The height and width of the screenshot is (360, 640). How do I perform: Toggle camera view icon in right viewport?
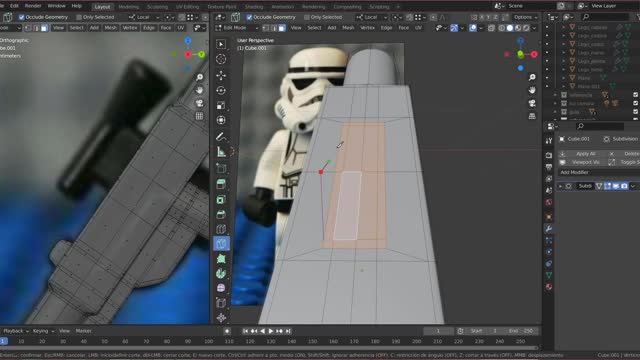(532, 103)
